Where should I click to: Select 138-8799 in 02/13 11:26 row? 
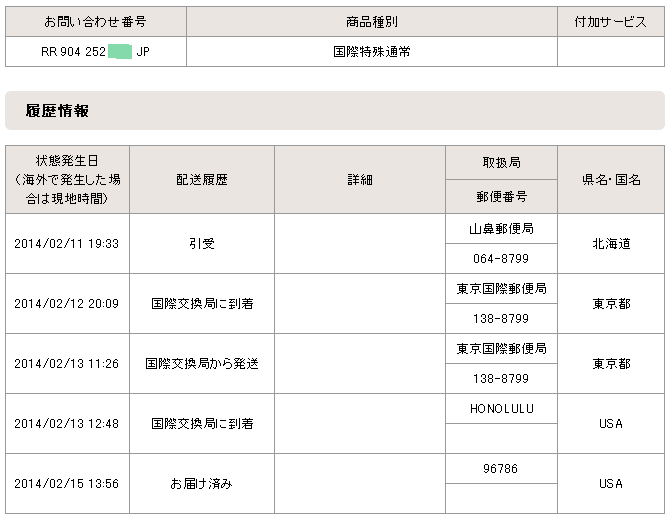pos(501,379)
